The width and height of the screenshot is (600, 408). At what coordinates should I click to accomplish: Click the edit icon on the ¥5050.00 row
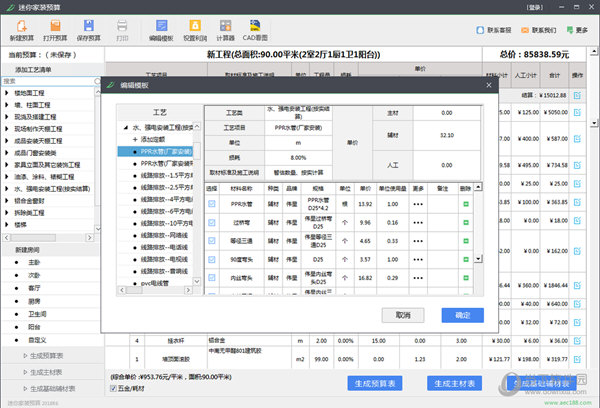pyautogui.click(x=577, y=112)
